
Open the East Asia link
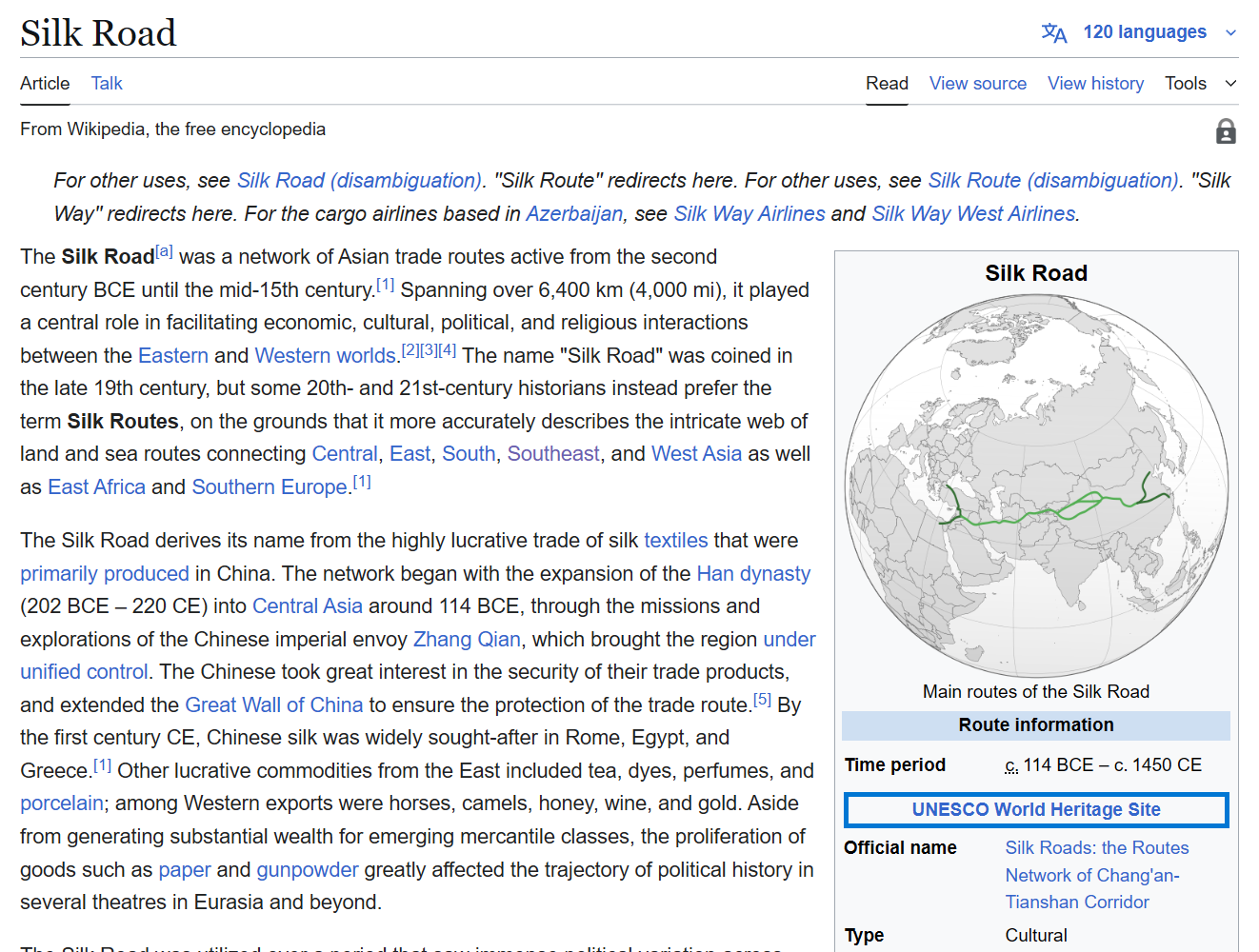click(410, 454)
